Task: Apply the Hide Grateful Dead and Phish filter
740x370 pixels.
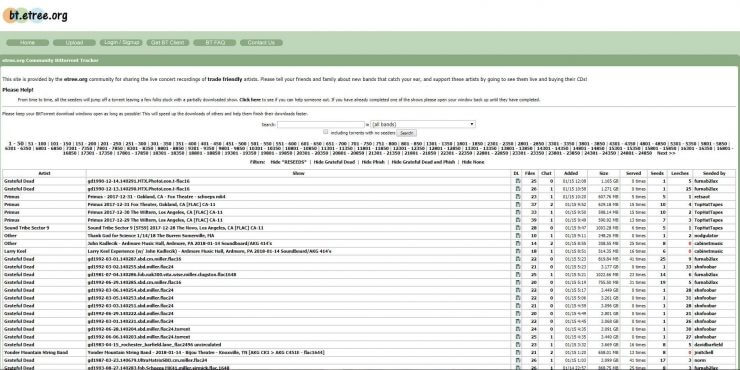Action: point(423,162)
